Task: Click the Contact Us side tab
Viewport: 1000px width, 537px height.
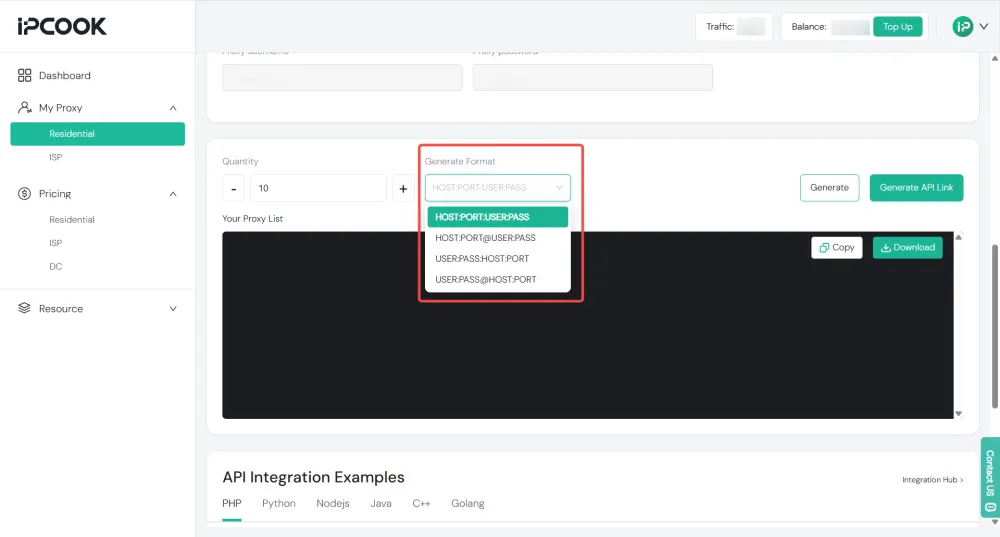Action: click(x=990, y=478)
